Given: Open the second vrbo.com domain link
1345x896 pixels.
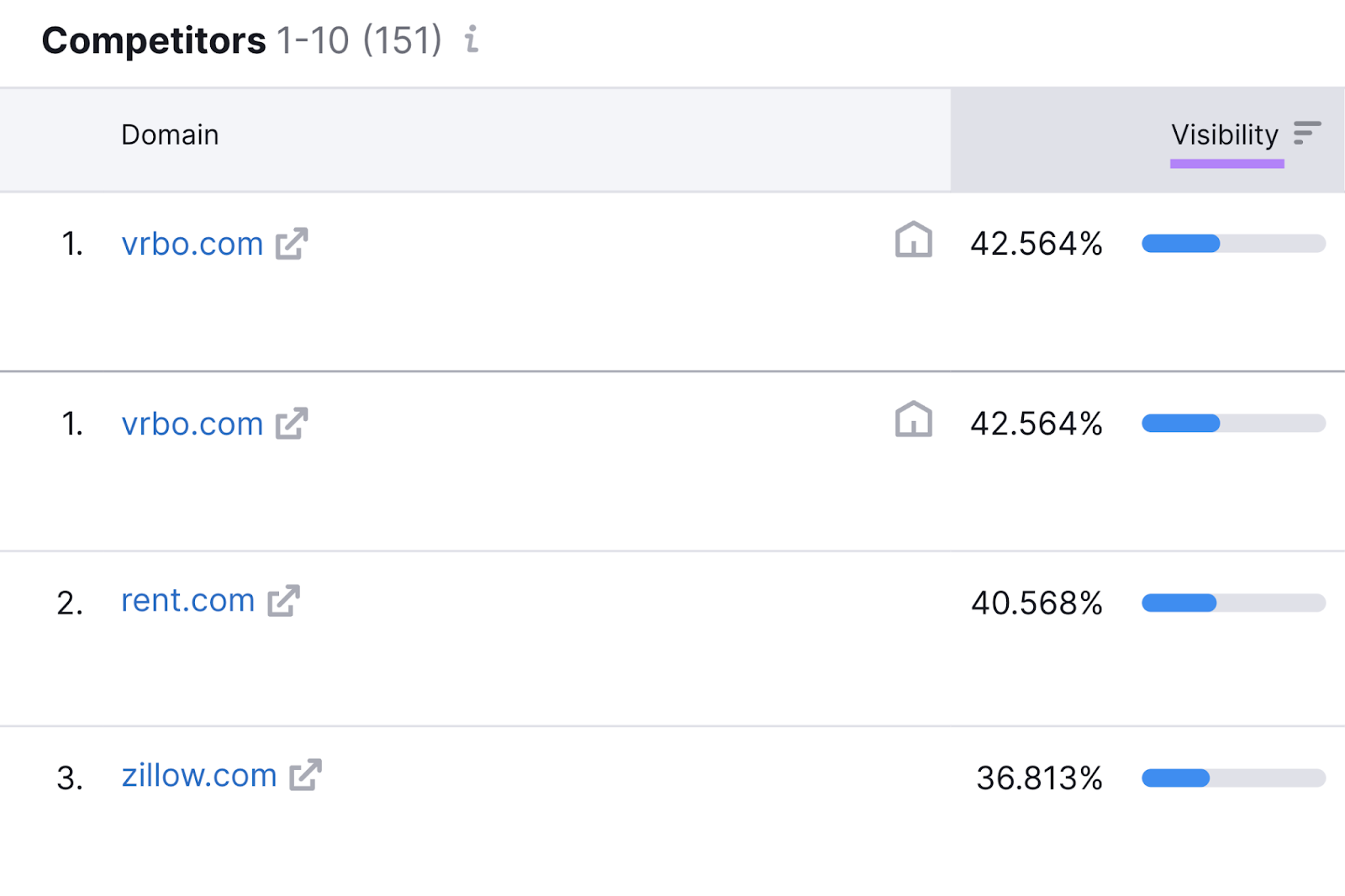Looking at the screenshot, I should pyautogui.click(x=193, y=424).
